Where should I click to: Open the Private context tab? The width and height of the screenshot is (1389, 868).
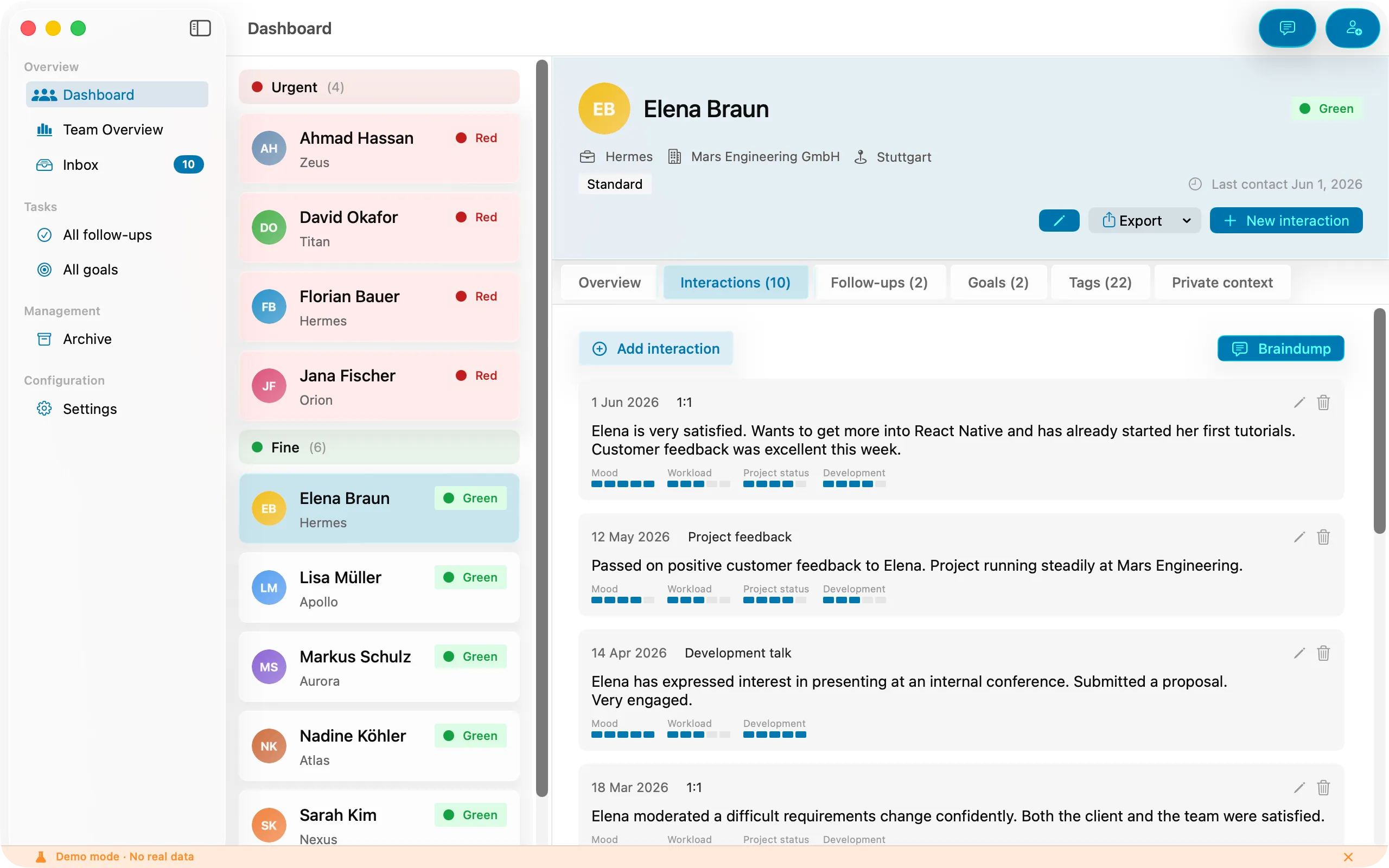pos(1222,283)
